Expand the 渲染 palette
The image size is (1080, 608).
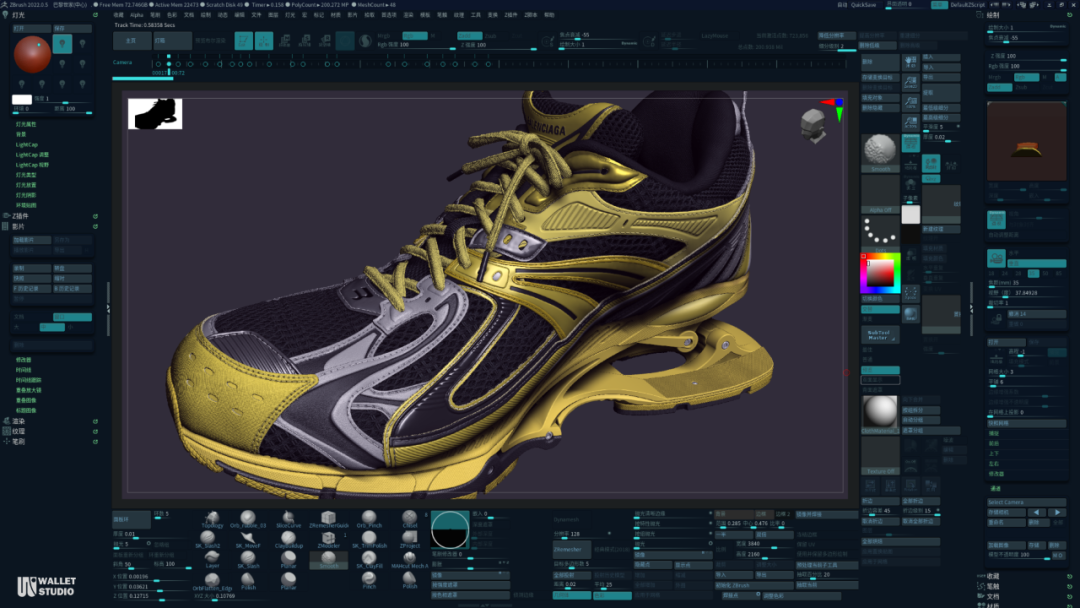(18, 421)
